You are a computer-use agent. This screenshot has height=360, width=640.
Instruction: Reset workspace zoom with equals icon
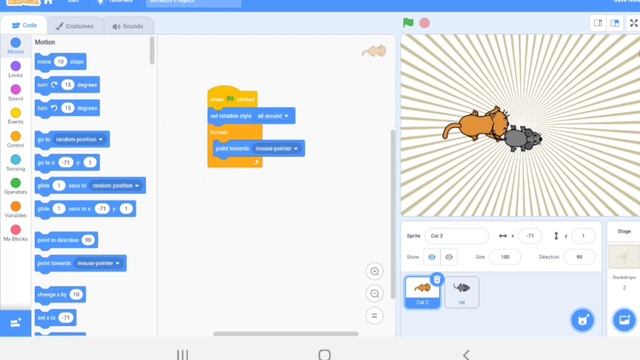click(374, 316)
